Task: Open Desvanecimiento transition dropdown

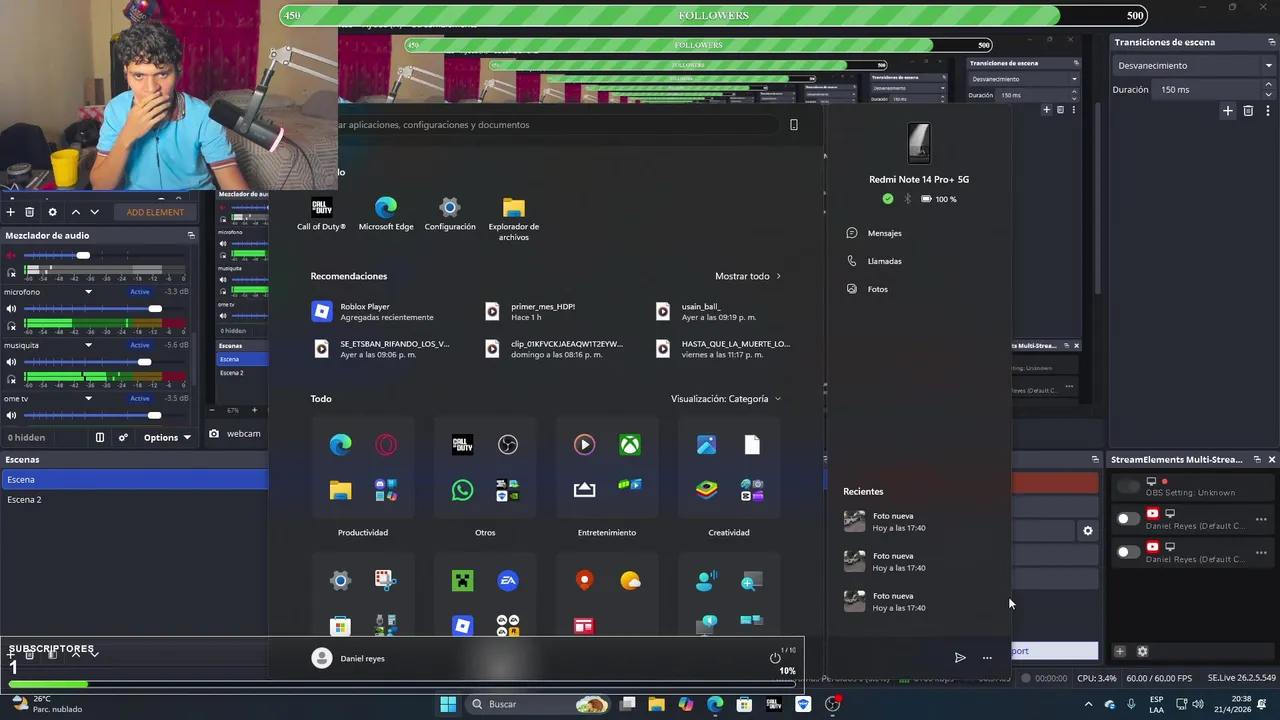Action: tap(1194, 65)
